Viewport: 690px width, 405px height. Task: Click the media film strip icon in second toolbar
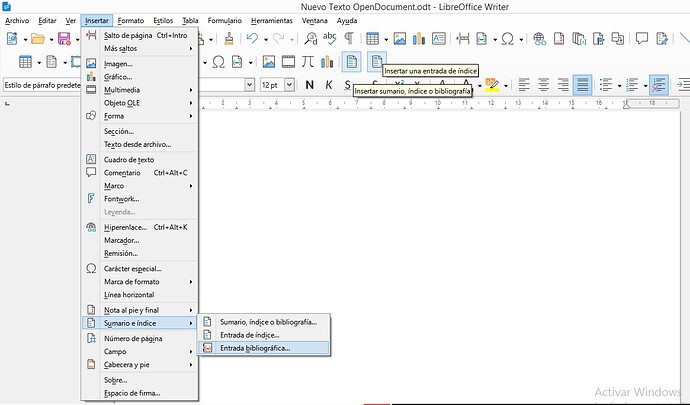[x=288, y=62]
